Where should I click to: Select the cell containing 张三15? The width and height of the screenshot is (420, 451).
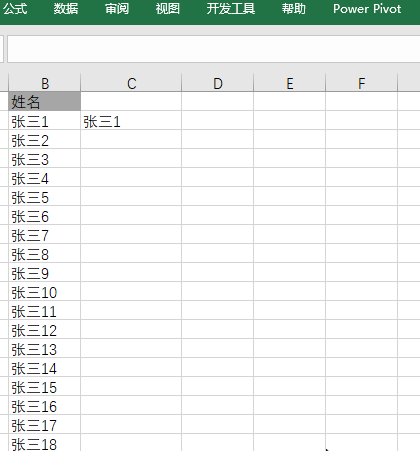point(45,386)
